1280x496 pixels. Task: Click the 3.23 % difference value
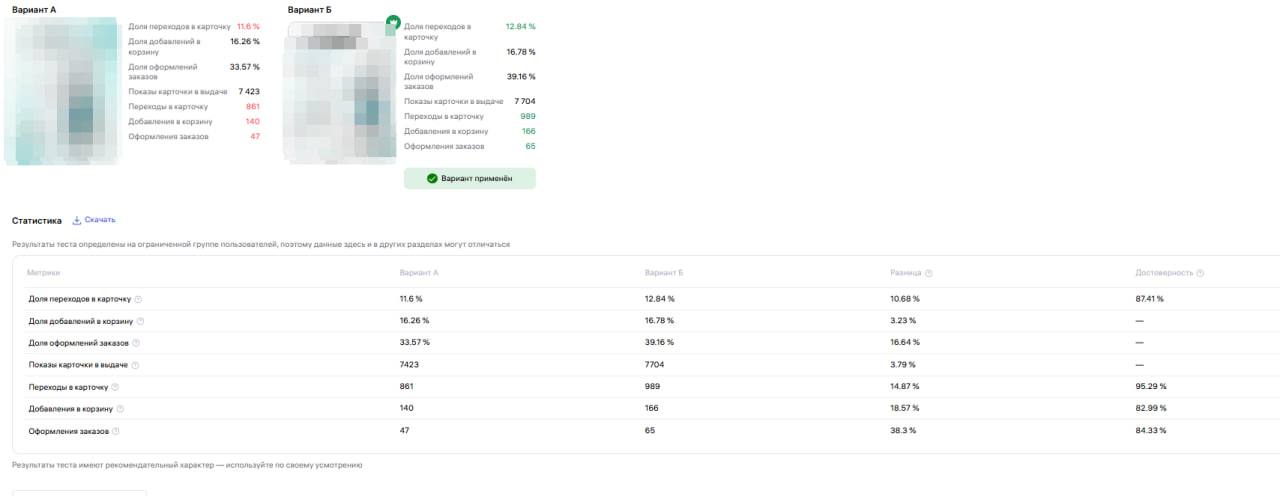click(903, 321)
